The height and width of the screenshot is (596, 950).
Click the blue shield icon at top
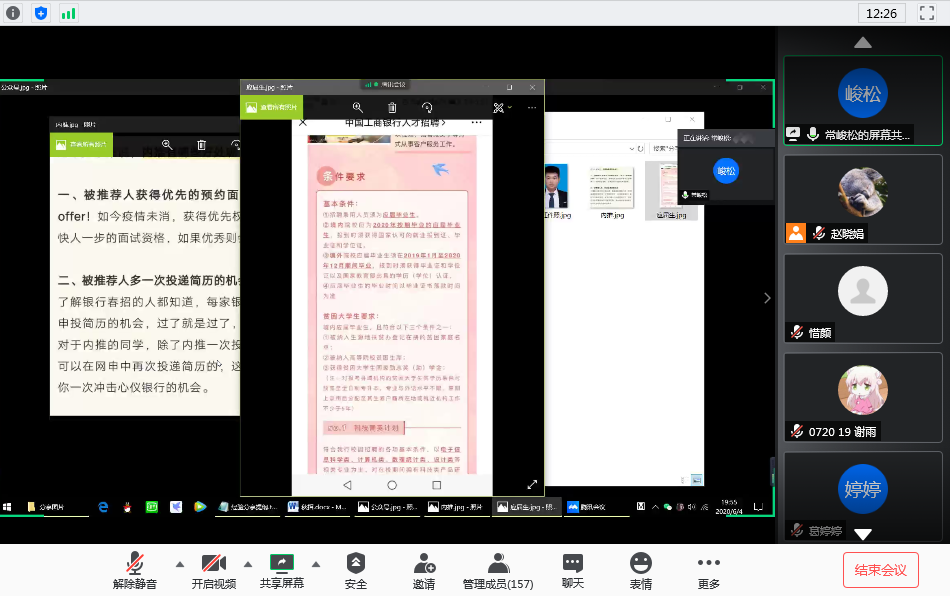tap(41, 13)
